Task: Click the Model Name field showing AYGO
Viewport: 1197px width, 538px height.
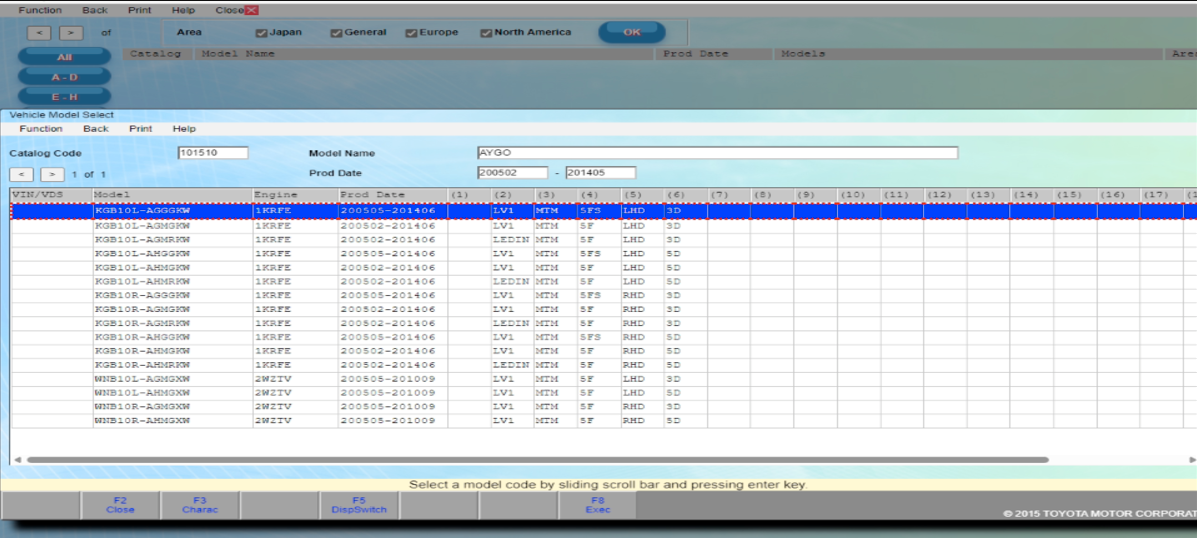Action: (x=718, y=153)
